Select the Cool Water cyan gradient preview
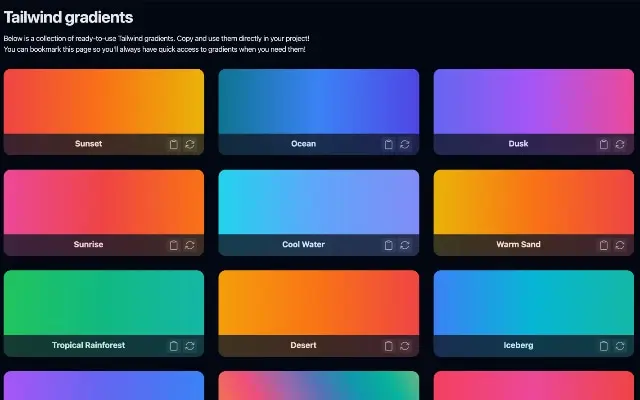 coord(319,202)
